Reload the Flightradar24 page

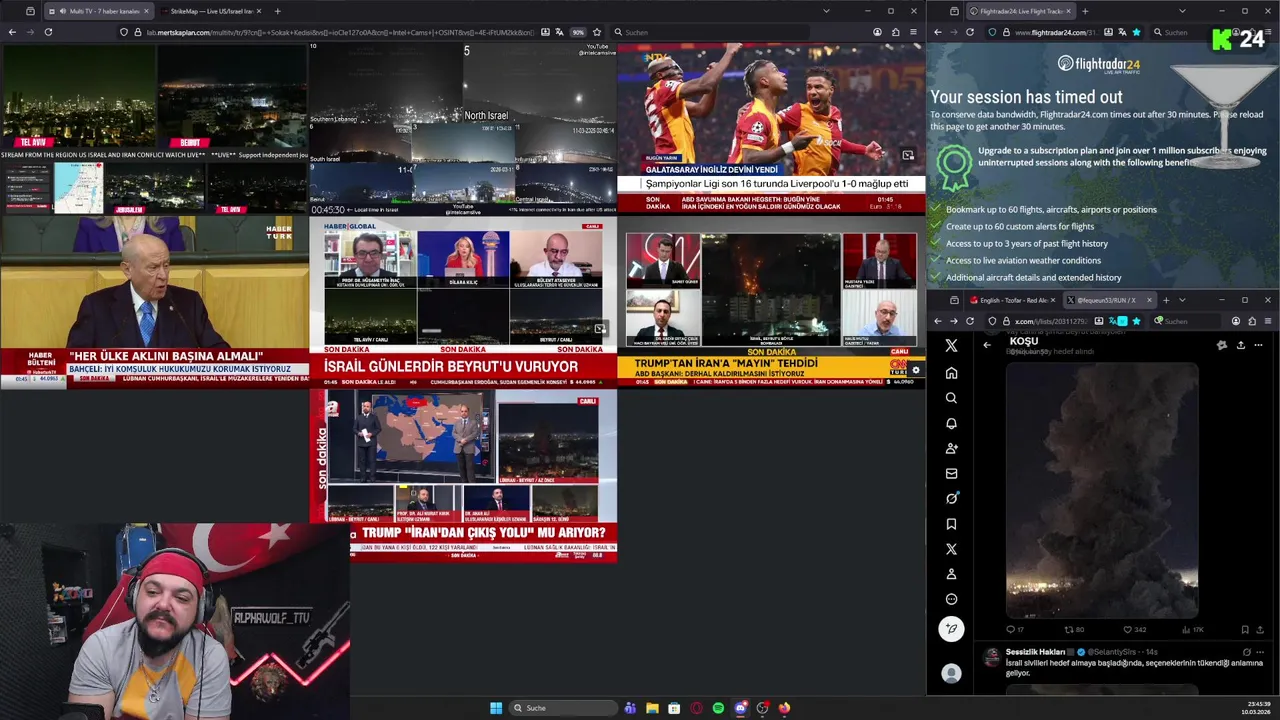(x=970, y=32)
